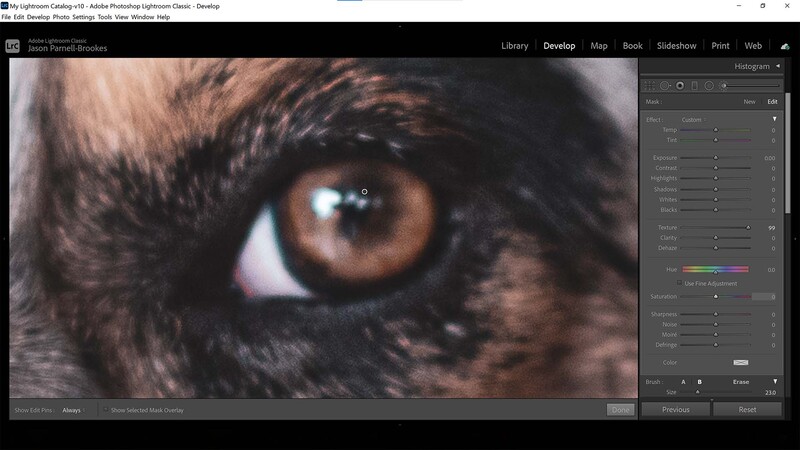Open the Settings menu
The image size is (800, 450).
[x=84, y=17]
